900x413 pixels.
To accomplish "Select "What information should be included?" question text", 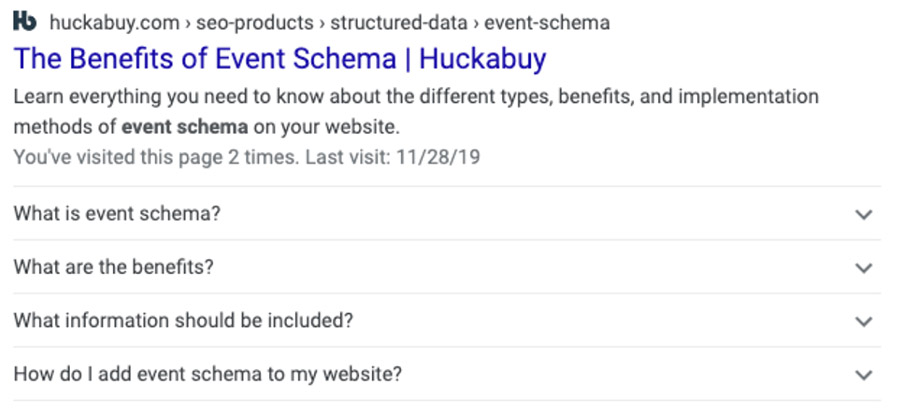I will tap(183, 321).
